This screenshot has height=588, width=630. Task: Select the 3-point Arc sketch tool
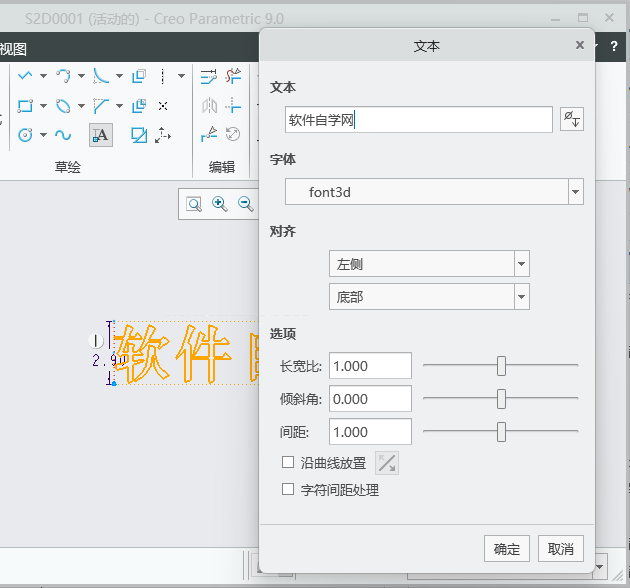click(x=63, y=76)
